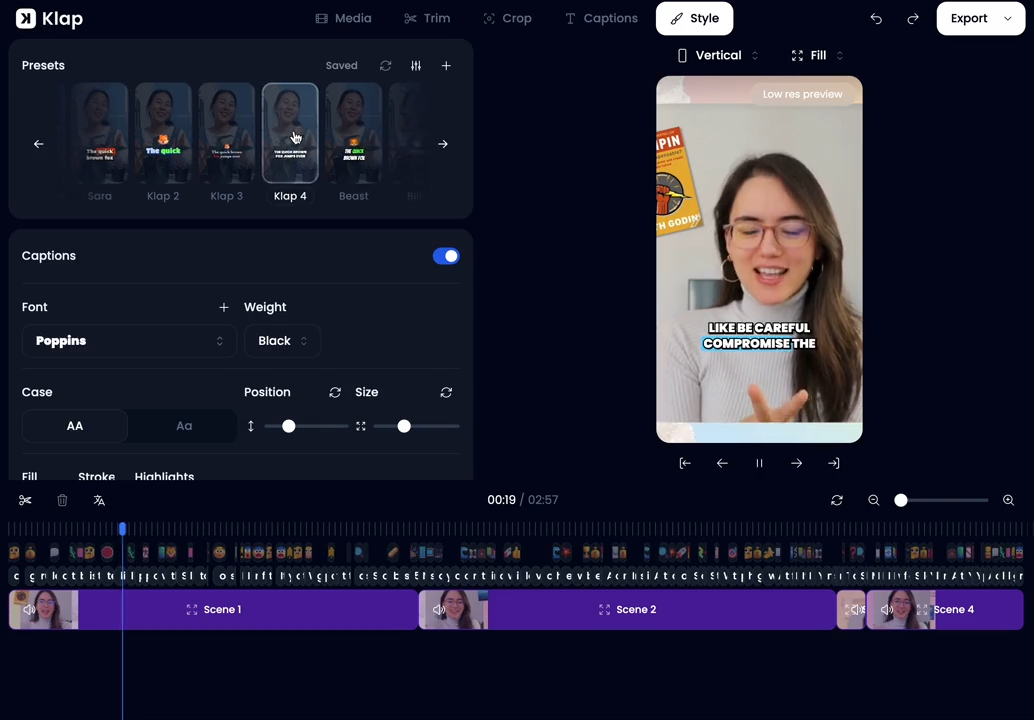1034x720 pixels.
Task: Click the undo arrow icon
Action: [x=876, y=19]
